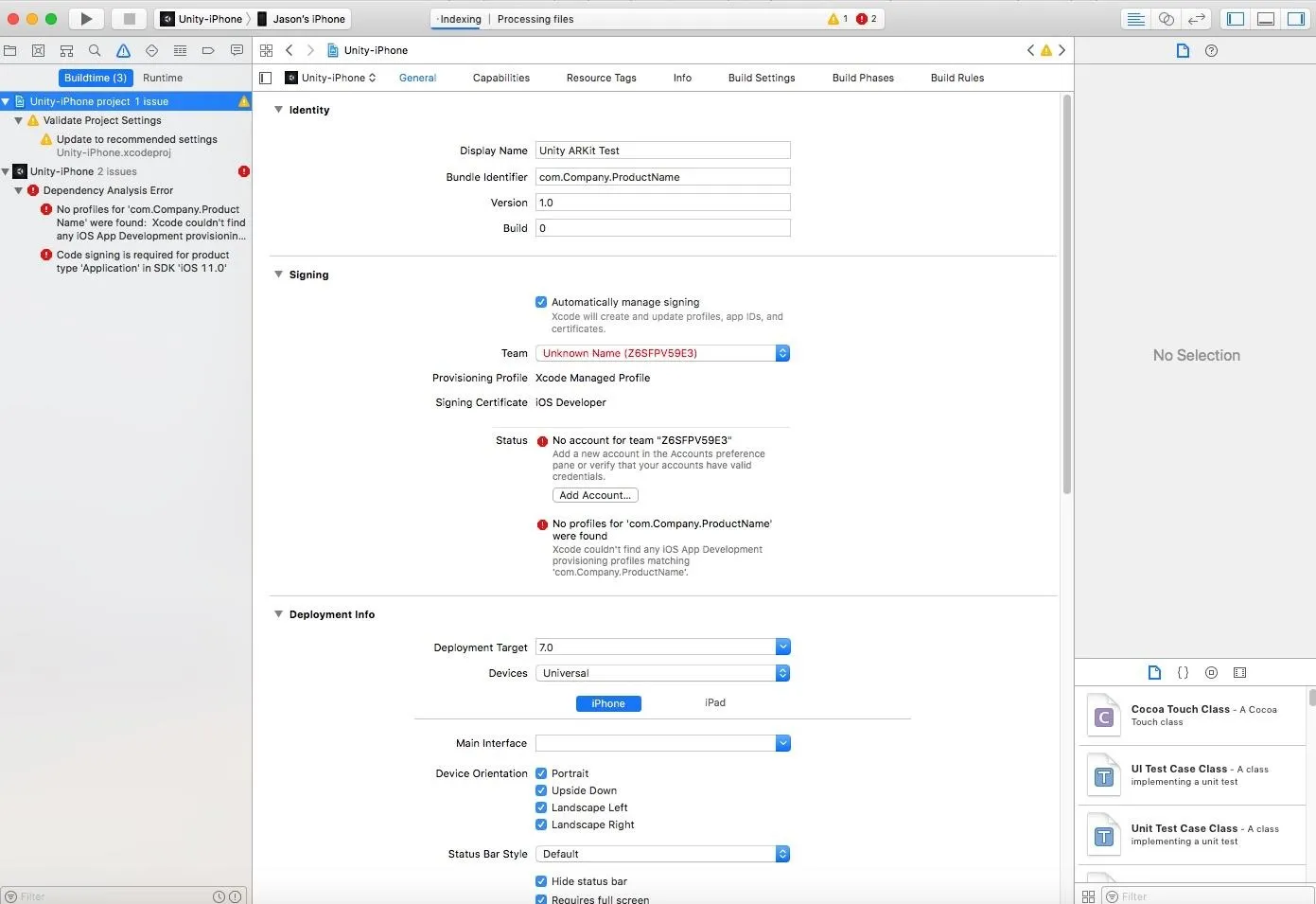
Task: Select the iPhone device segment
Action: [608, 703]
